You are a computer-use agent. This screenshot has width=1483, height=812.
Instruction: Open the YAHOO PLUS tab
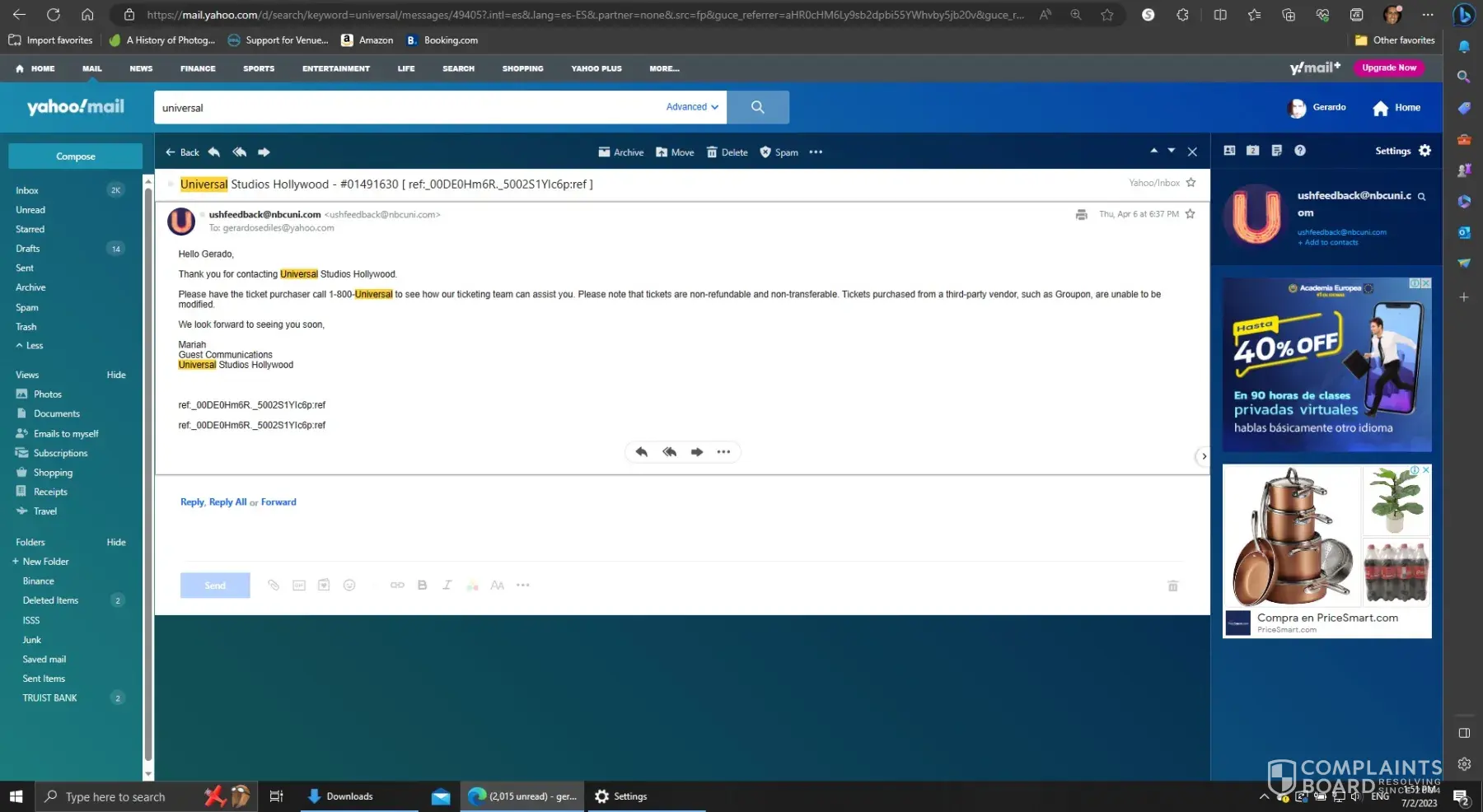pos(596,69)
